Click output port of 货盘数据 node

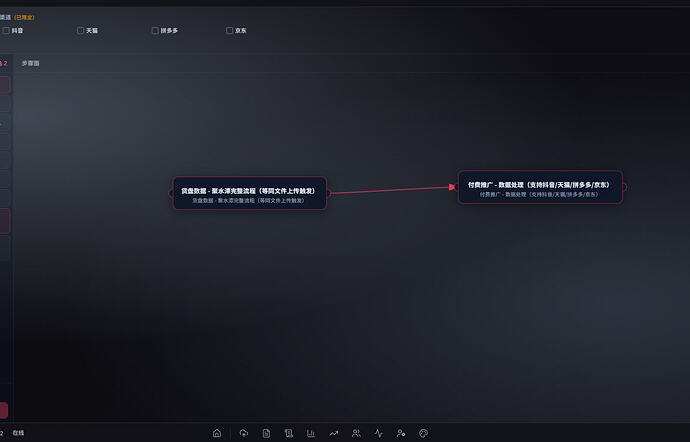click(x=328, y=193)
